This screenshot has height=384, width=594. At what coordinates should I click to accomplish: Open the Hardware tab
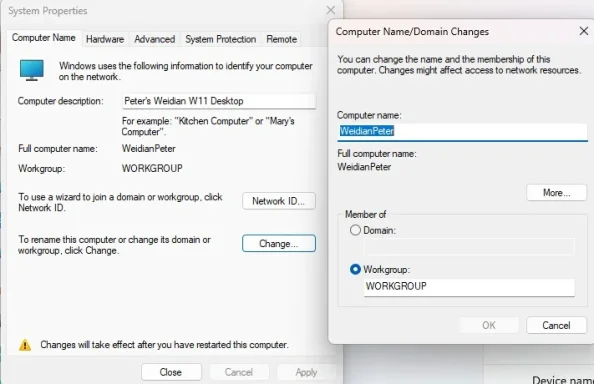point(105,39)
